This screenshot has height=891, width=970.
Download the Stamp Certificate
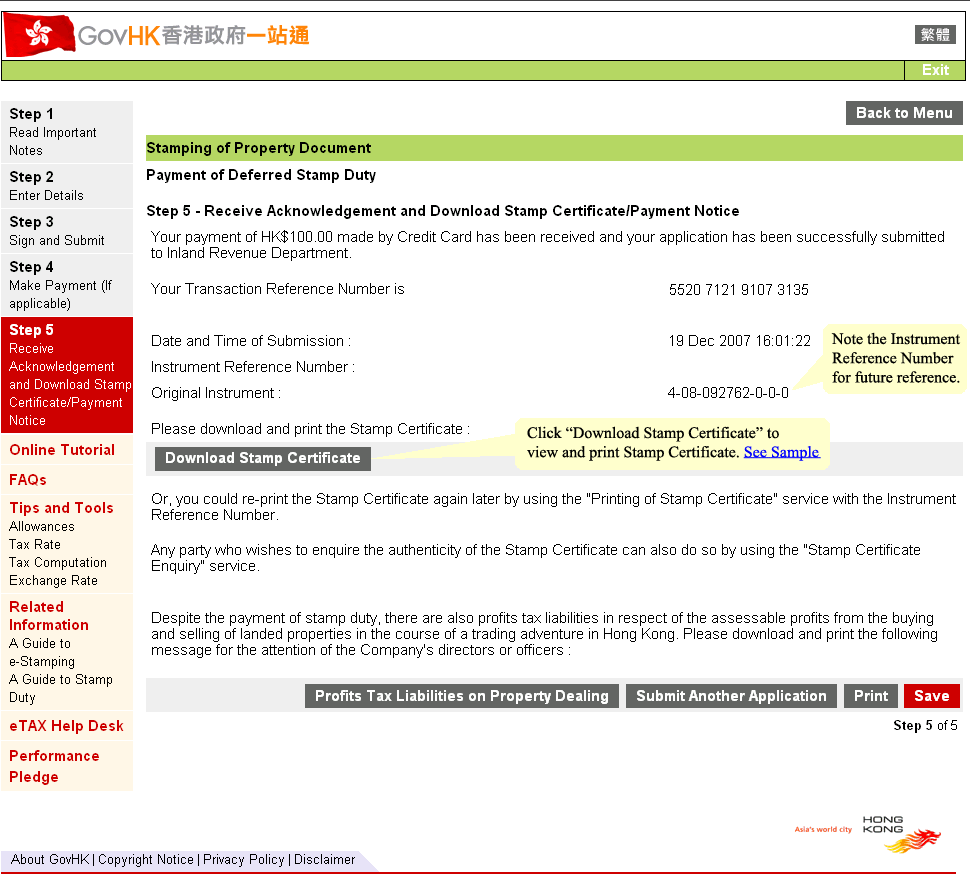(263, 458)
